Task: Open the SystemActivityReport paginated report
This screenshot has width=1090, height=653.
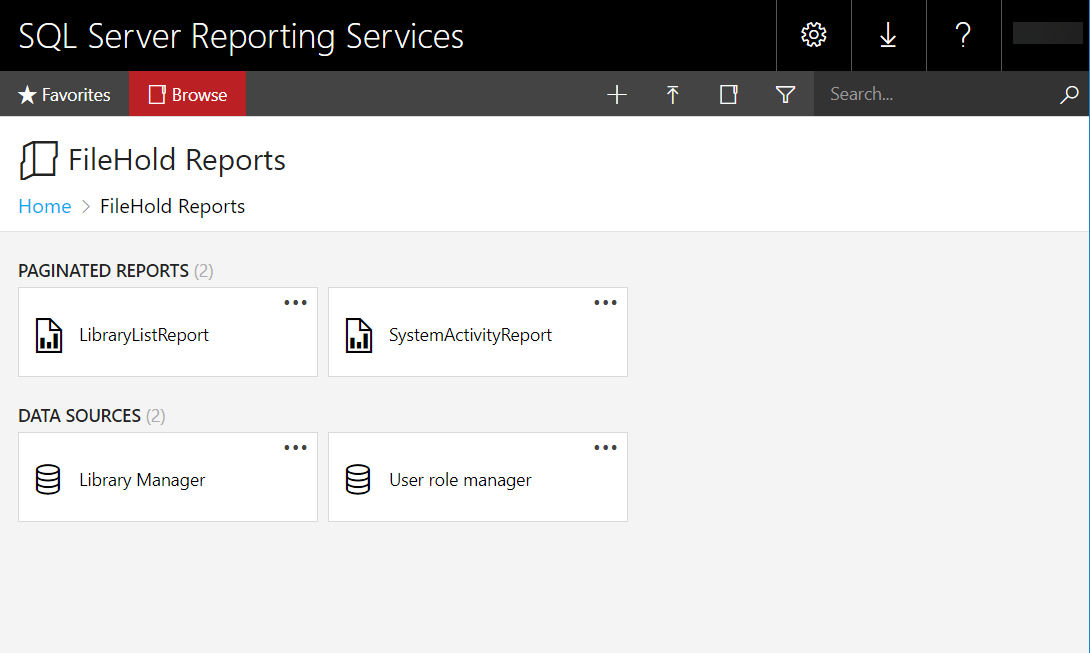Action: (470, 335)
